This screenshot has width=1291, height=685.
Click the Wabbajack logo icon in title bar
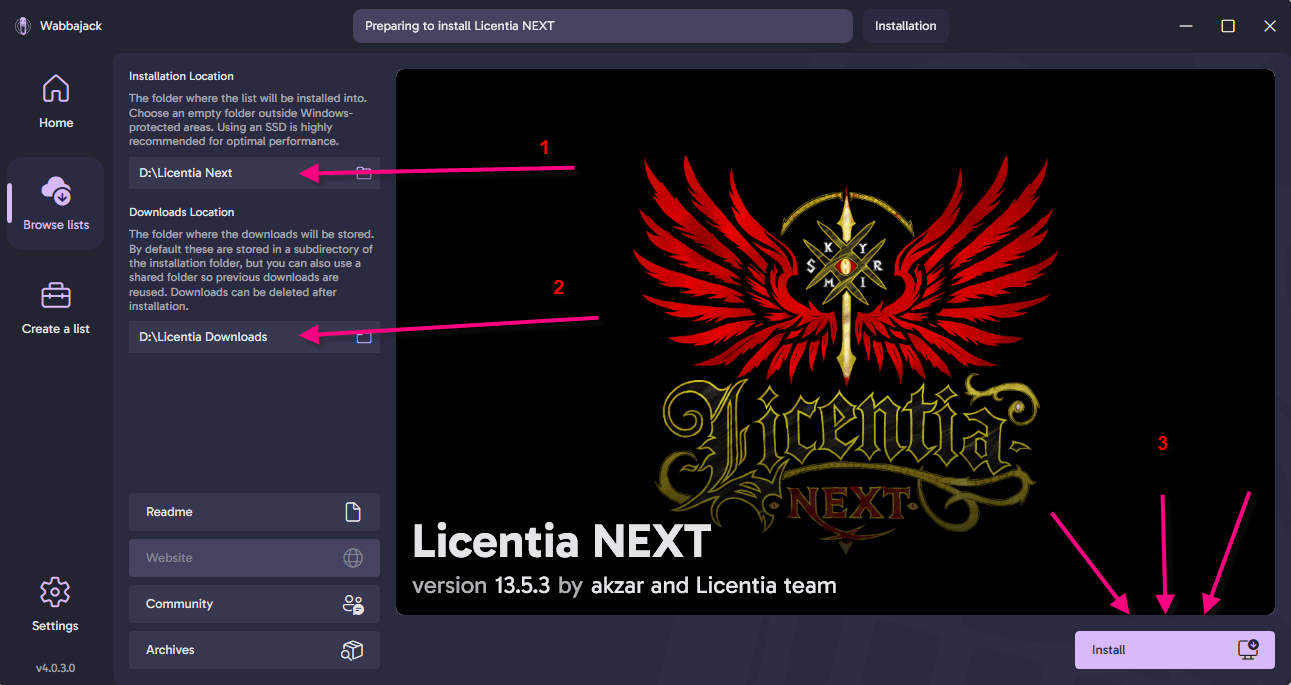point(23,26)
